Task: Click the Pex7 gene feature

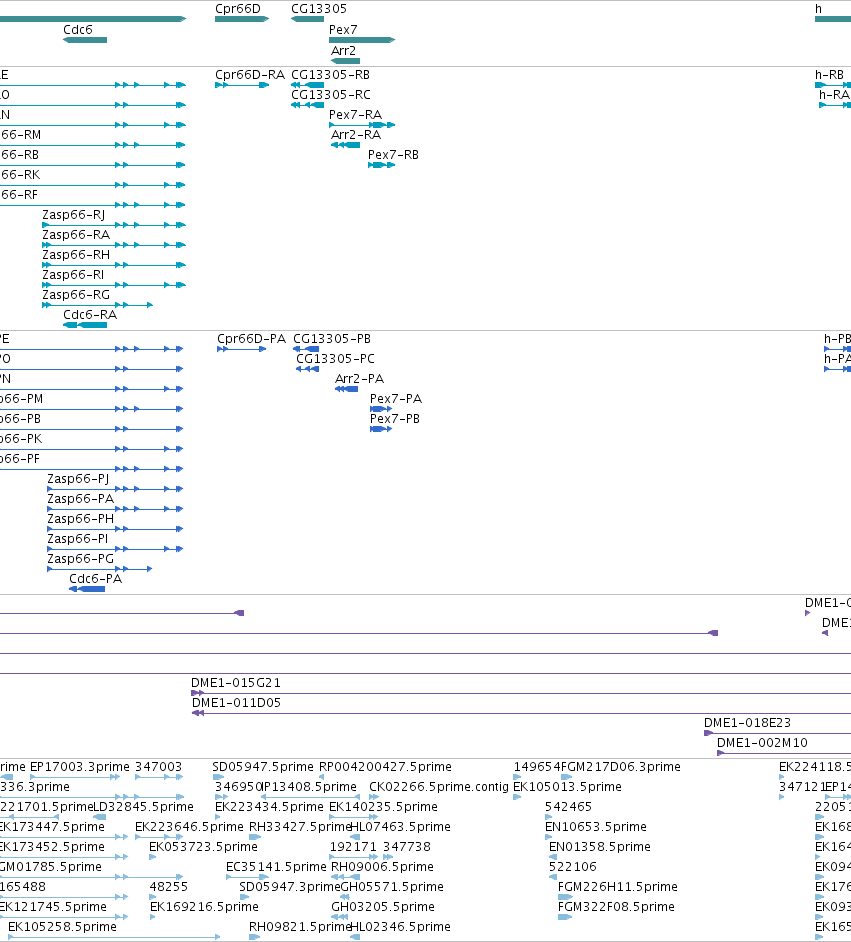Action: (x=362, y=40)
